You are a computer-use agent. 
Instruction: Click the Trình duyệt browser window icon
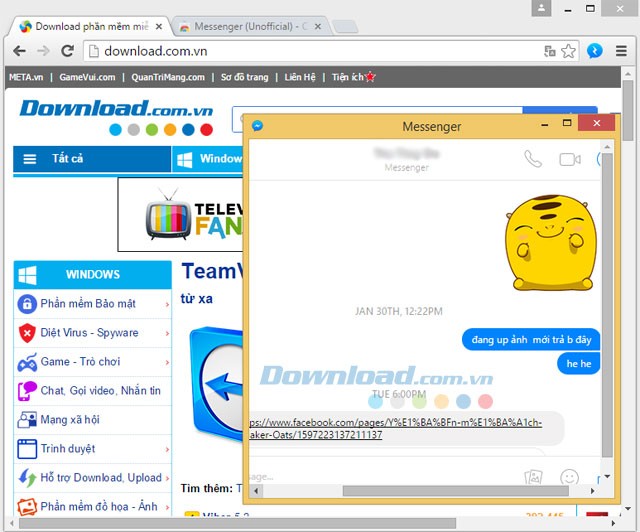tap(27, 449)
